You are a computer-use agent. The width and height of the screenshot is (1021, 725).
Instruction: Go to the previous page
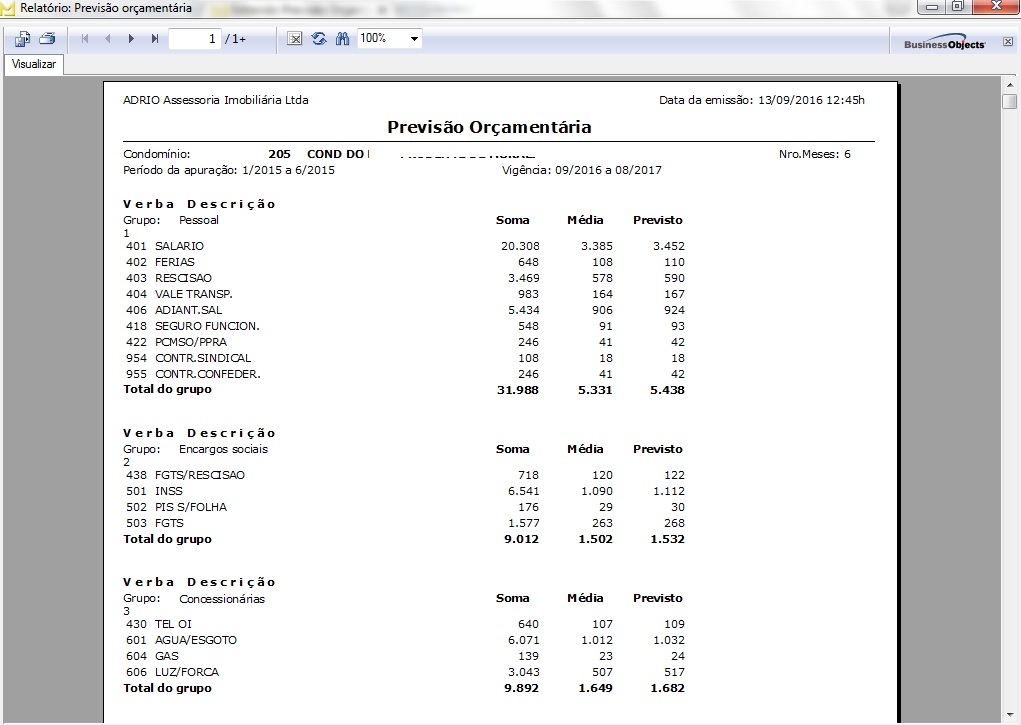[x=107, y=39]
